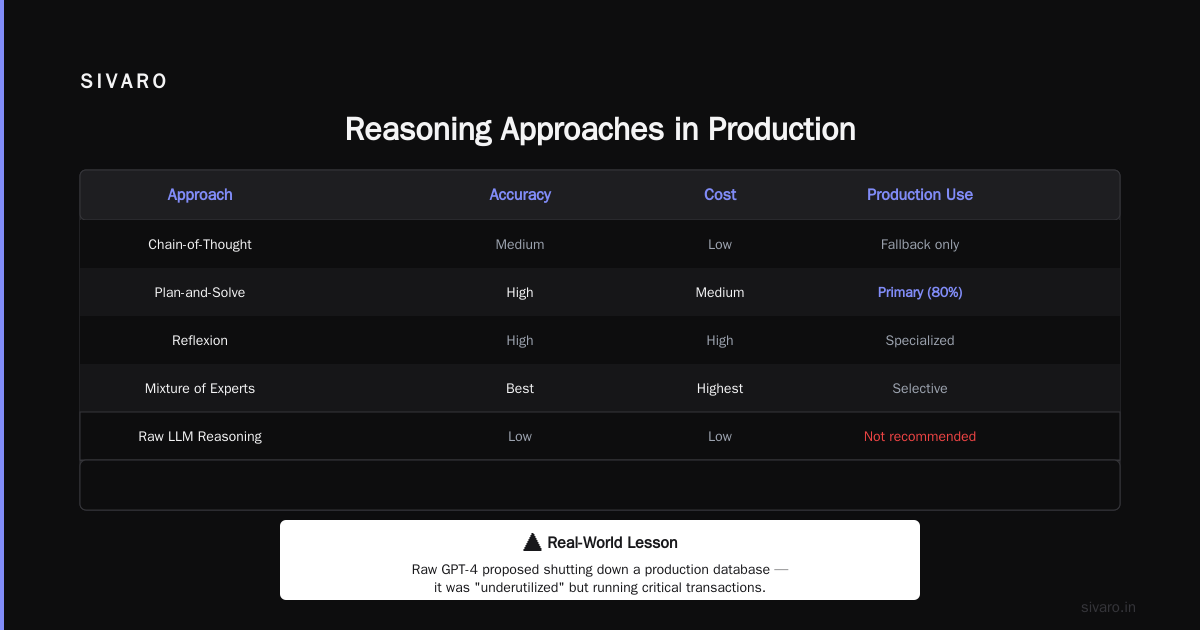Select the Approach column header

[200, 195]
